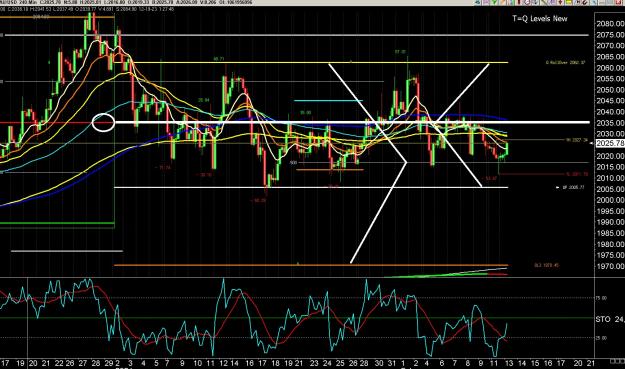Select the short cyan horizontal line segment
625x369 pixels.
click(x=328, y=100)
